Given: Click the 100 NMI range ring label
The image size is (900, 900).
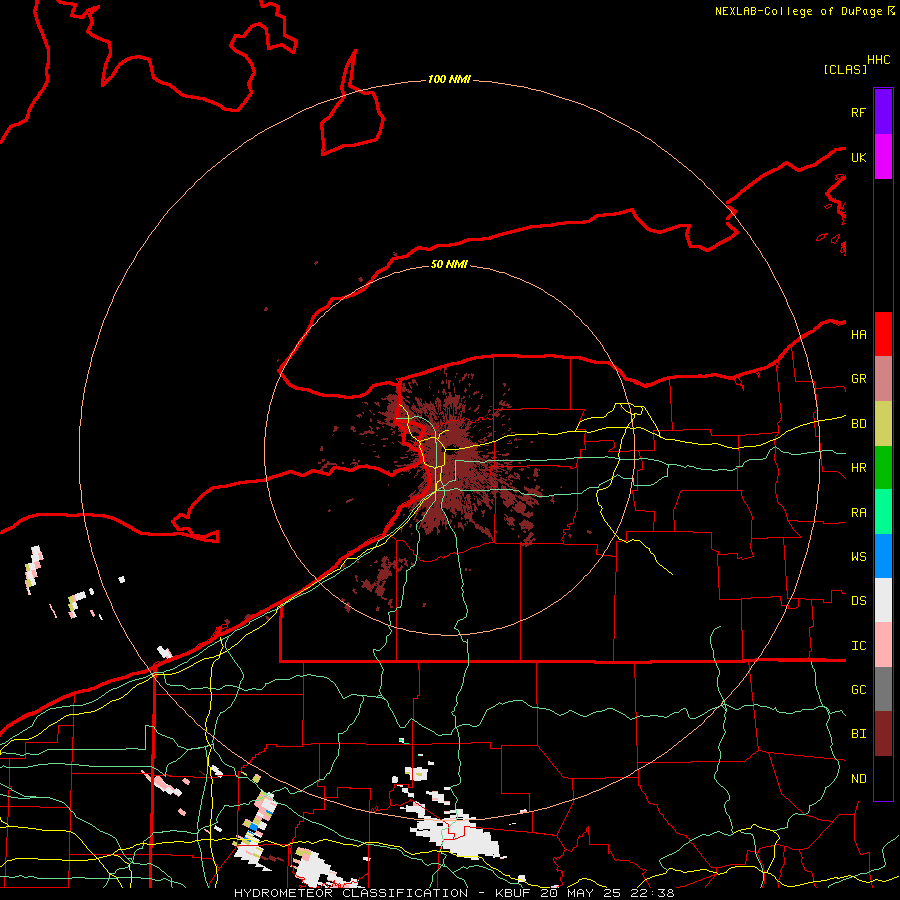Looking at the screenshot, I should pos(449,79).
